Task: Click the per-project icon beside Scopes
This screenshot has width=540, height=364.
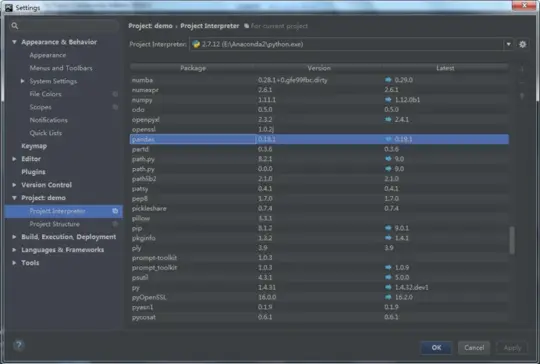Action: 115,107
